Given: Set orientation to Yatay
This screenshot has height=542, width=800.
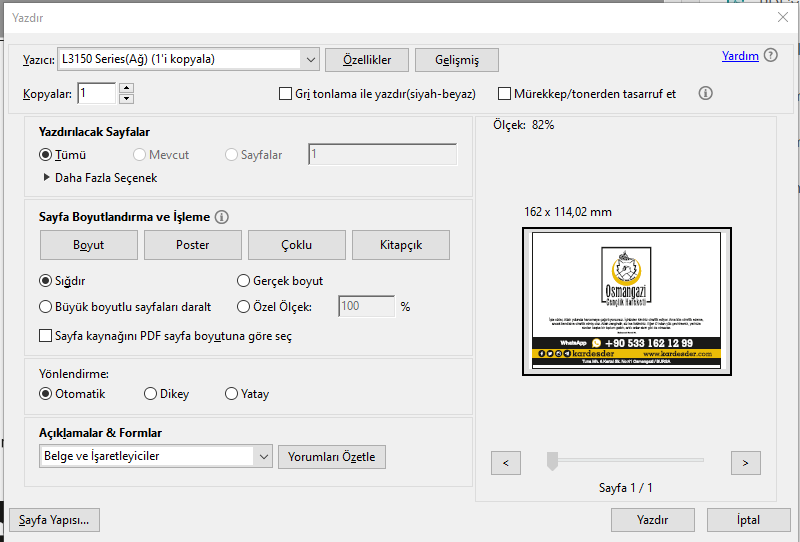Looking at the screenshot, I should pyautogui.click(x=231, y=394).
